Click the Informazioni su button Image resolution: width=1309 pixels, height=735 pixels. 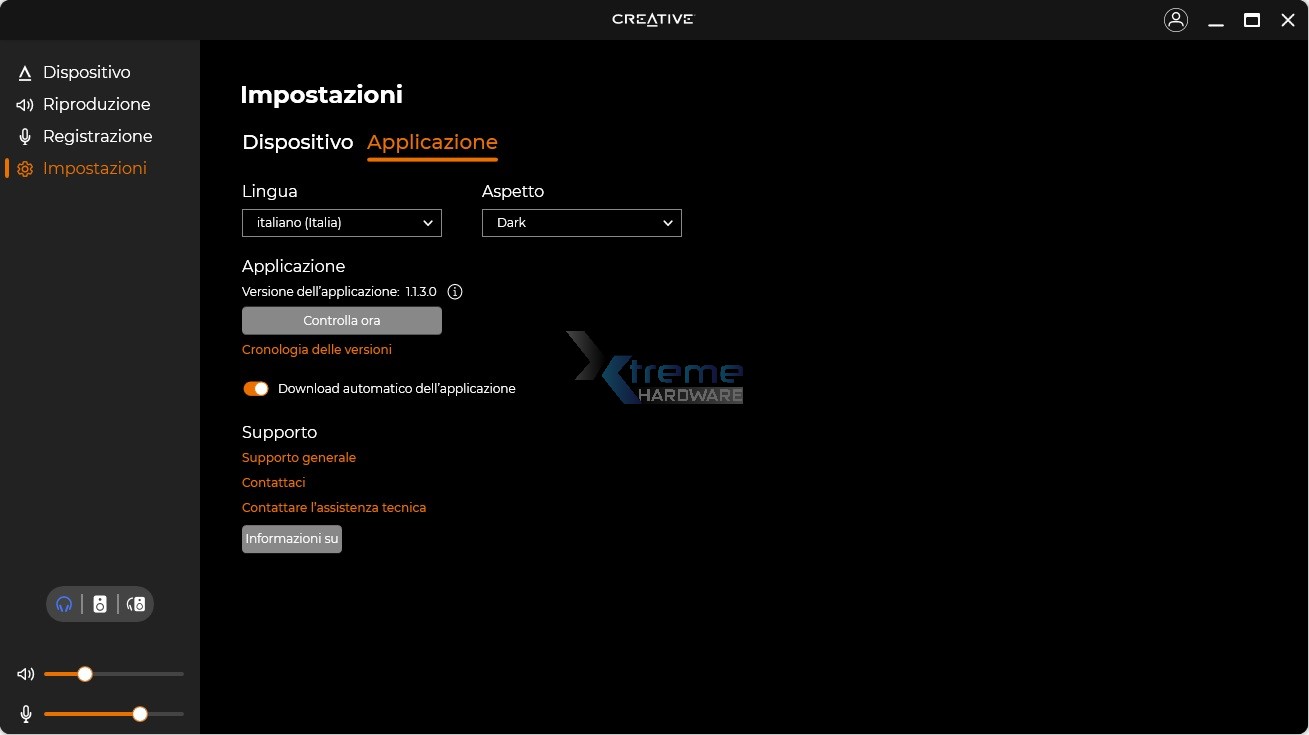click(291, 538)
